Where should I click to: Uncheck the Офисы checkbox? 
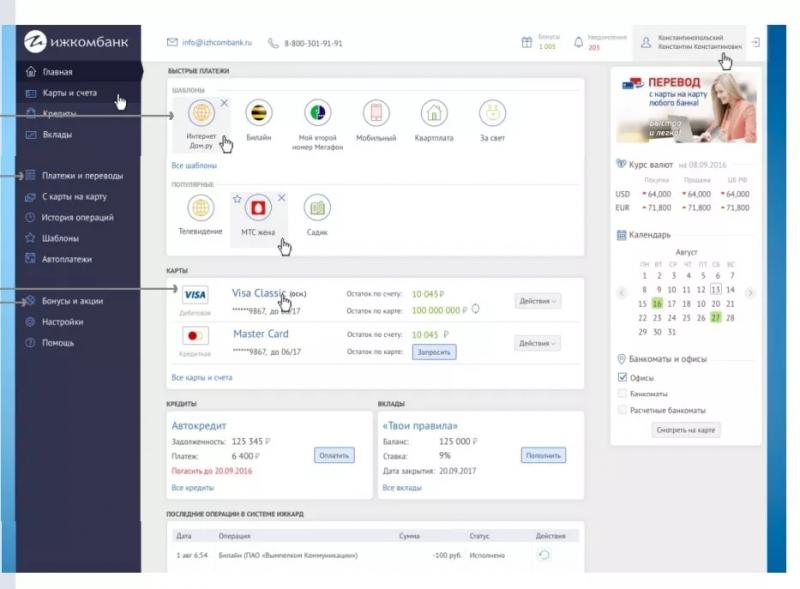point(622,378)
